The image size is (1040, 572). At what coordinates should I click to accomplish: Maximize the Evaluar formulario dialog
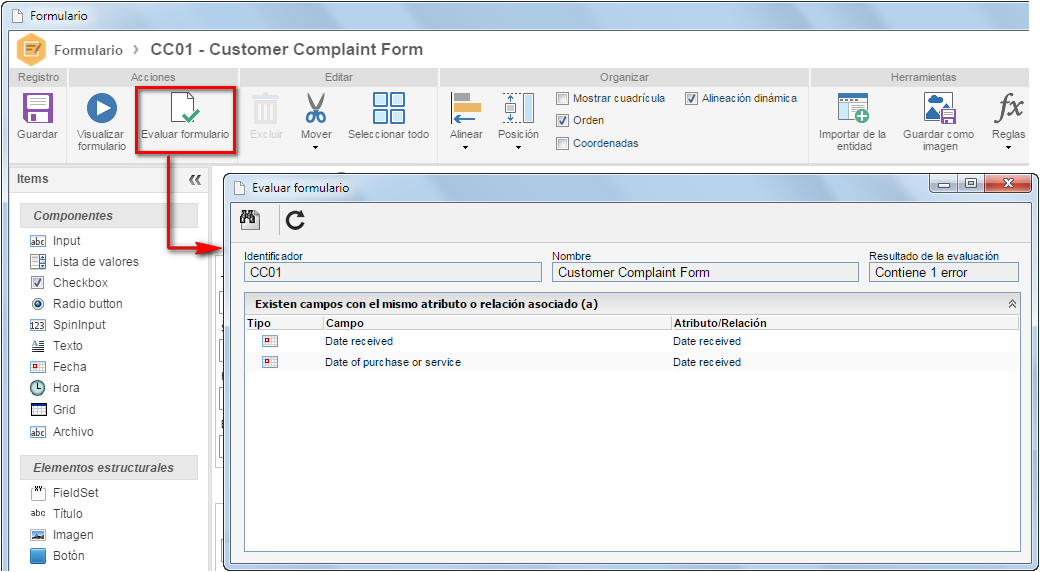[x=970, y=183]
